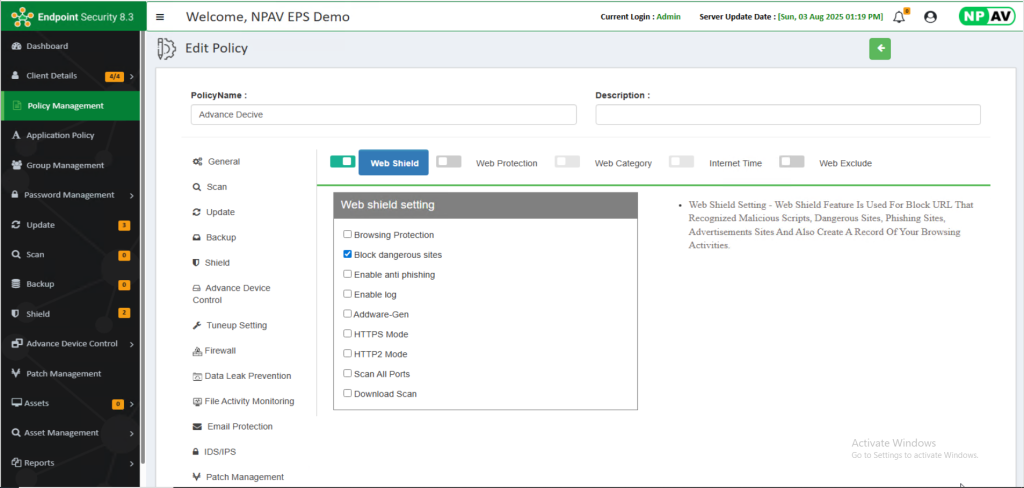This screenshot has width=1024, height=488.
Task: Open Application Policy in sidebar
Action: 60,135
